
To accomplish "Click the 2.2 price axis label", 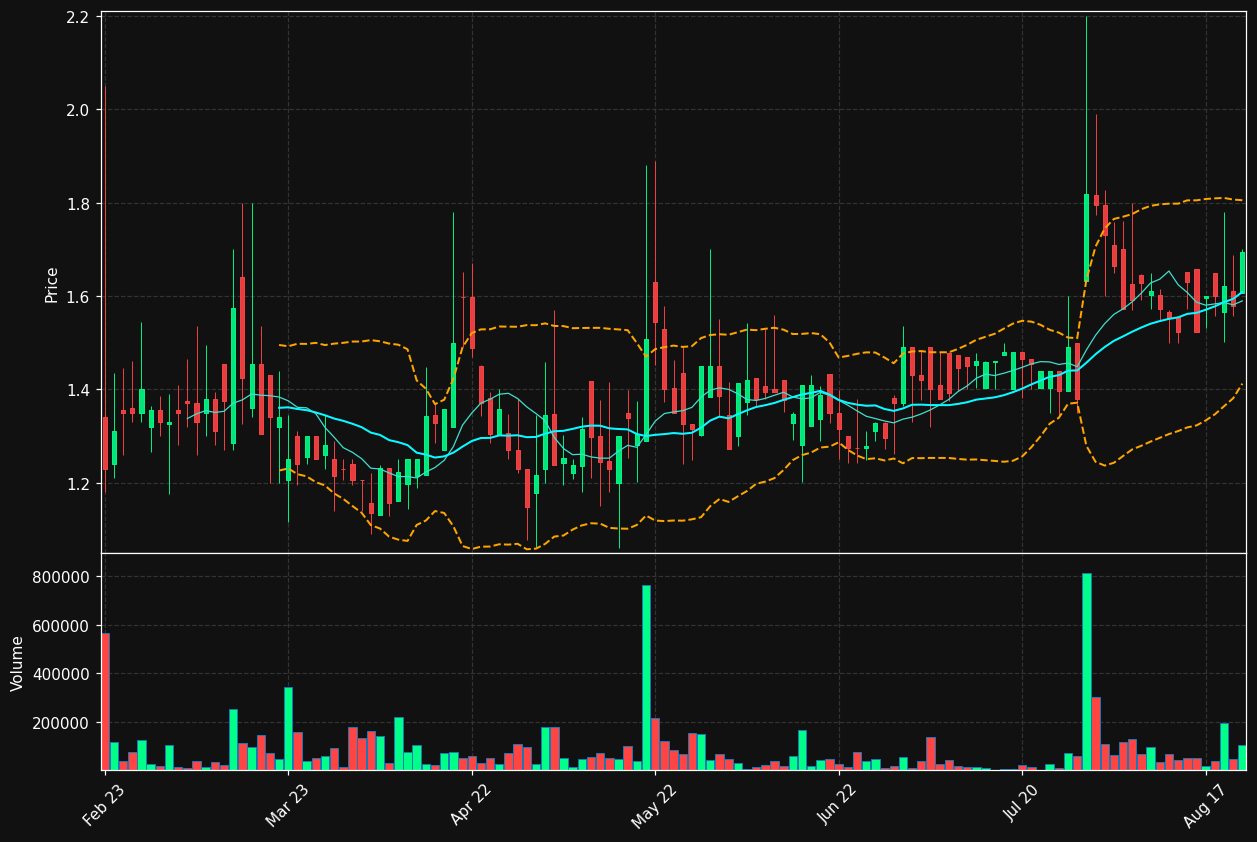I will [79, 17].
